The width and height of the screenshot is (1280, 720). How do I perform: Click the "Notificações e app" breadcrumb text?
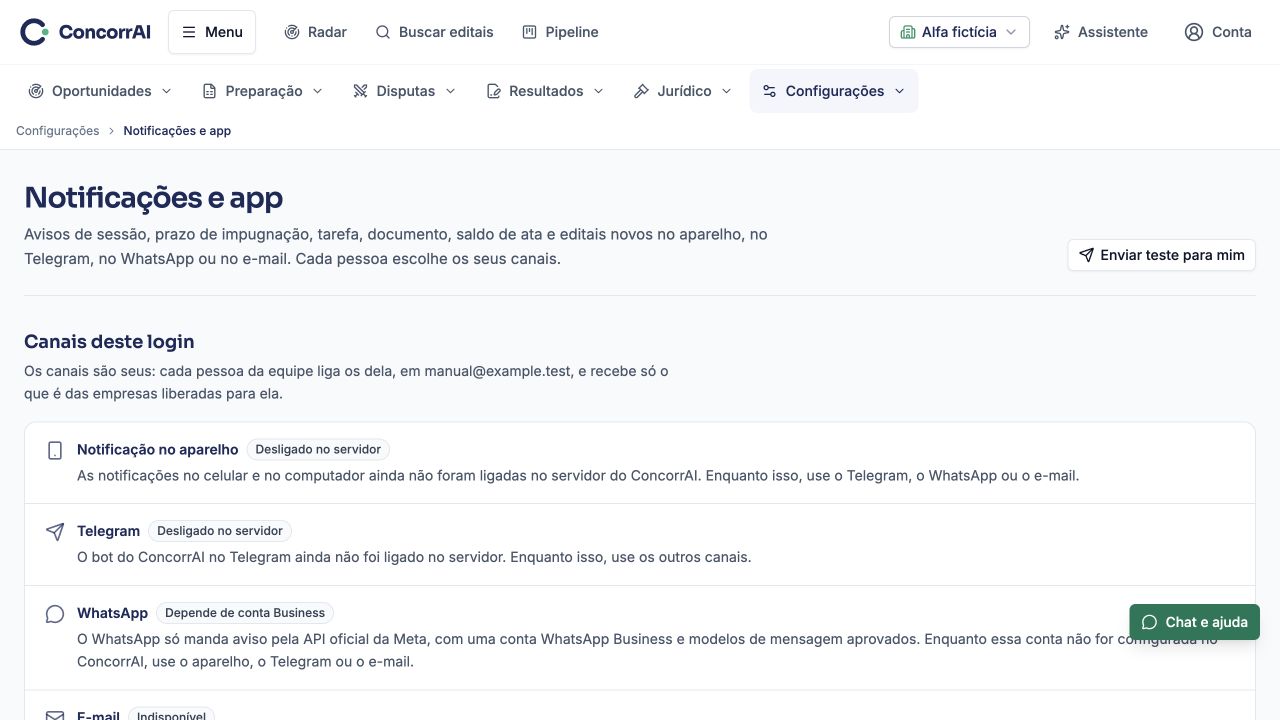(177, 131)
